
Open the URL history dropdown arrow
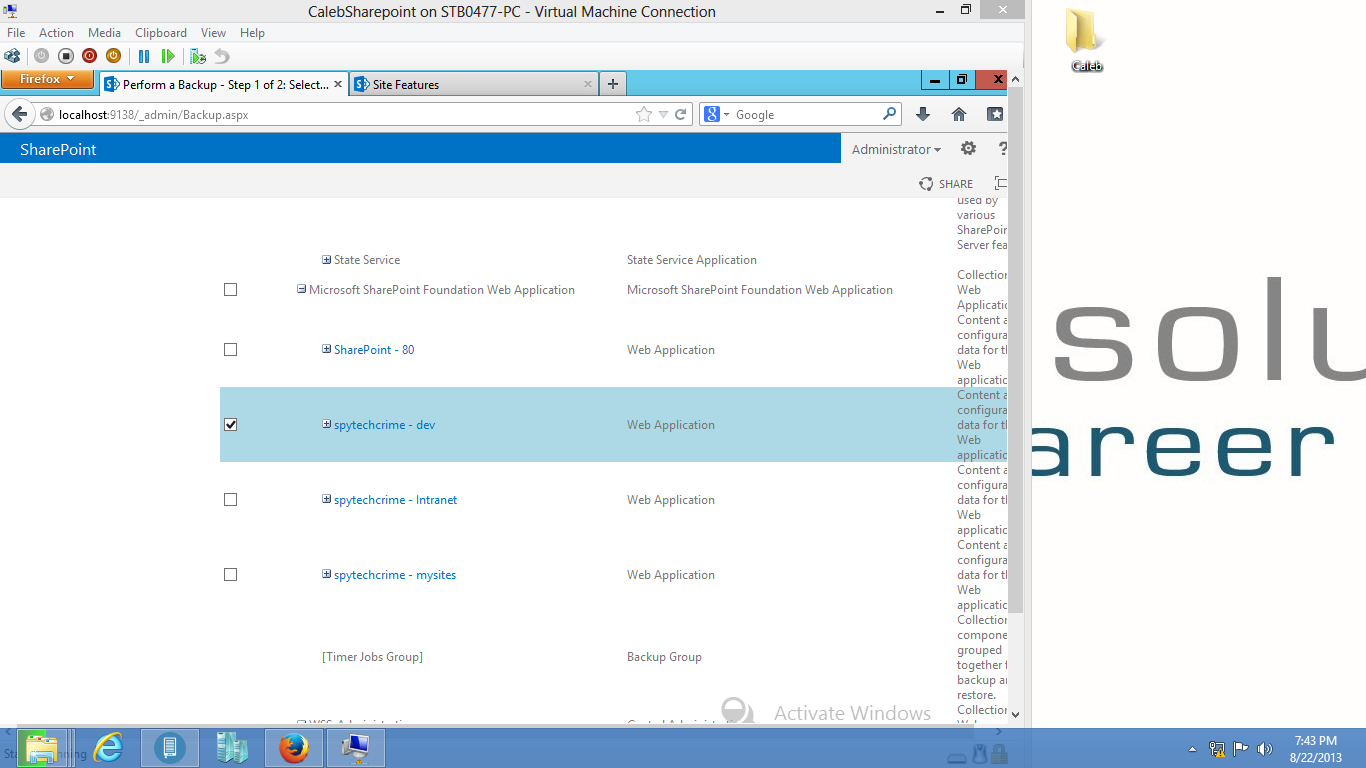point(663,114)
